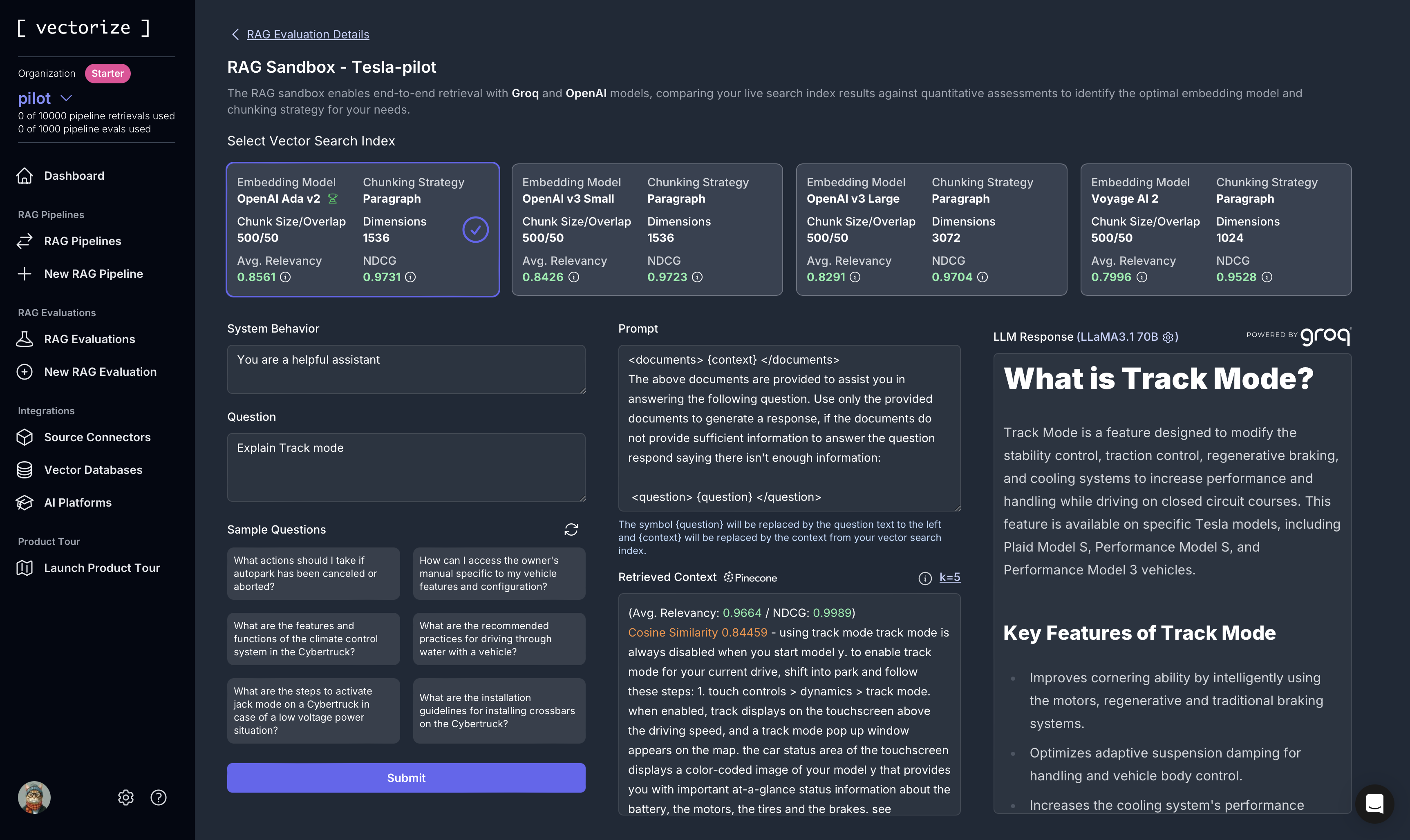Click info icon beside NDCG 0.9528
This screenshot has width=1410, height=840.
point(1267,277)
